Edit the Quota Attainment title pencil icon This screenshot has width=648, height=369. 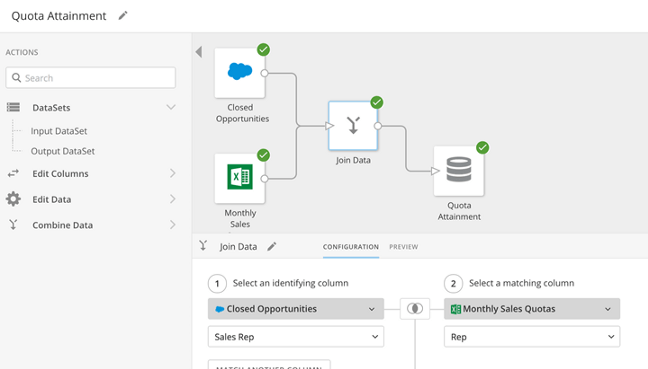click(123, 16)
